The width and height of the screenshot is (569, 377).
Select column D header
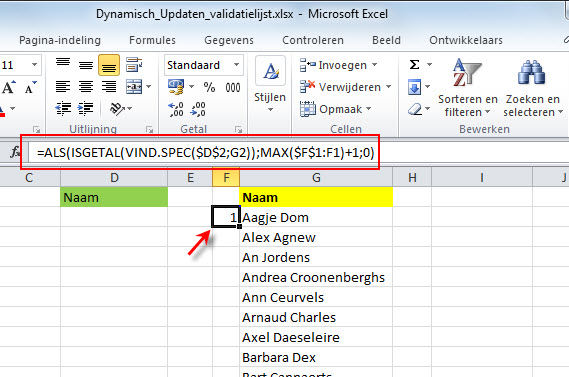pyautogui.click(x=114, y=178)
